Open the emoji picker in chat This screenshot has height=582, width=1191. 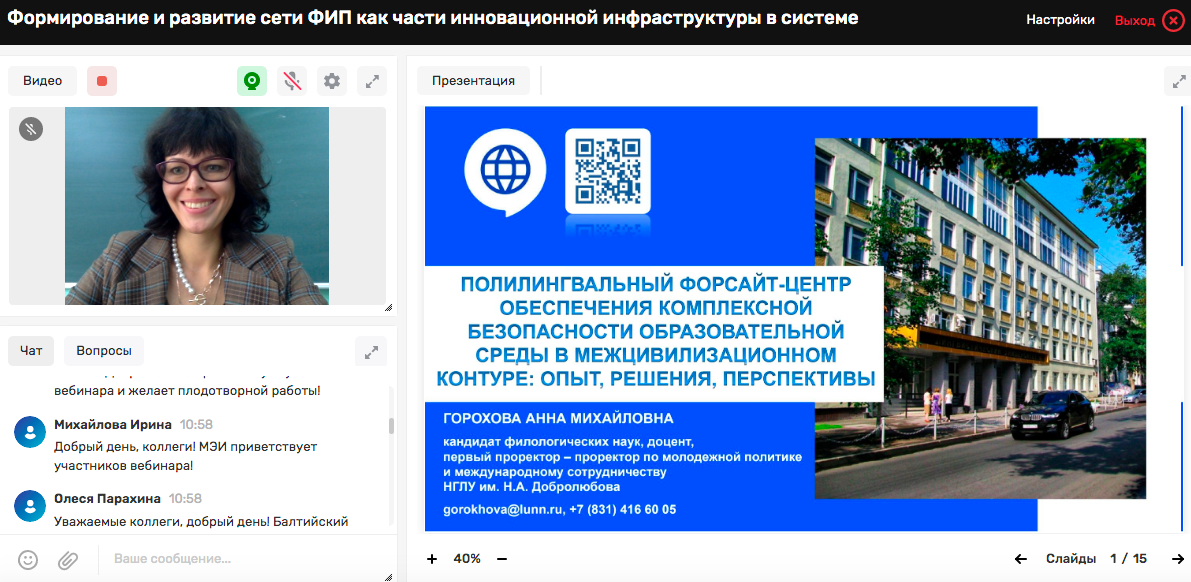[28, 560]
